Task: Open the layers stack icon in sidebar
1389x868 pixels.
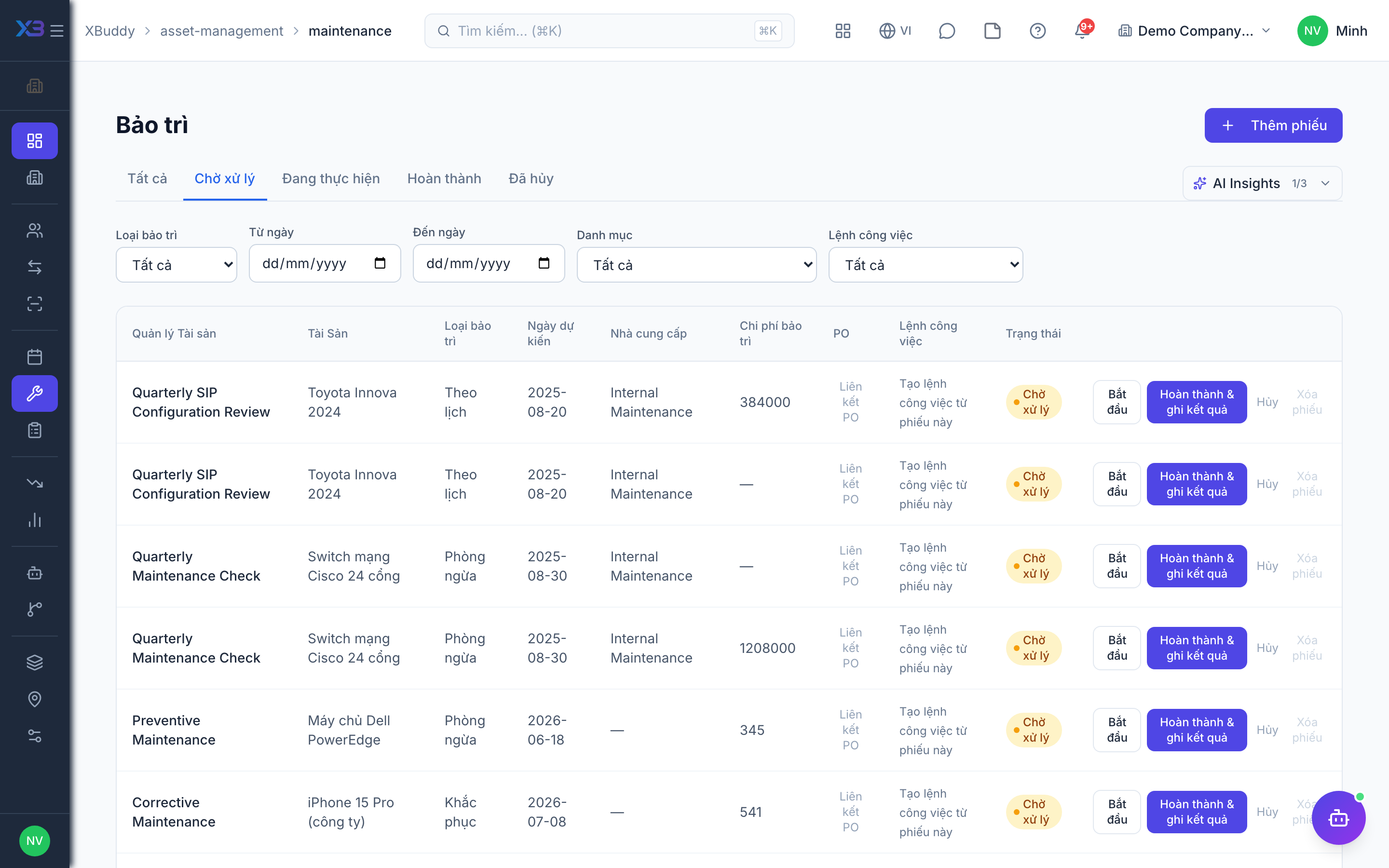Action: [x=34, y=663]
